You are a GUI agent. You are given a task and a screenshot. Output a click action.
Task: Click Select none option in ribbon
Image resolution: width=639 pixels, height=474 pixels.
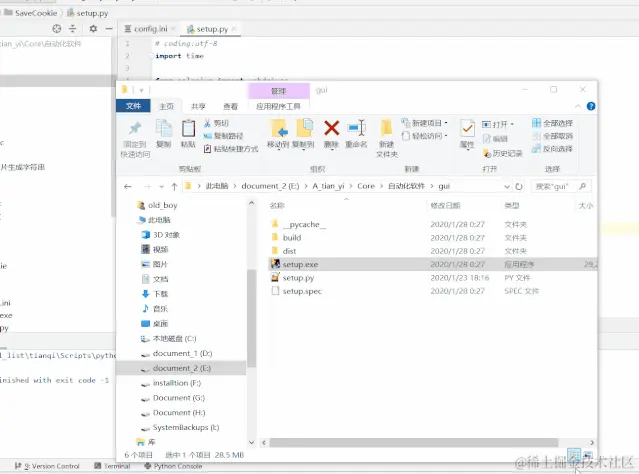tap(552, 136)
